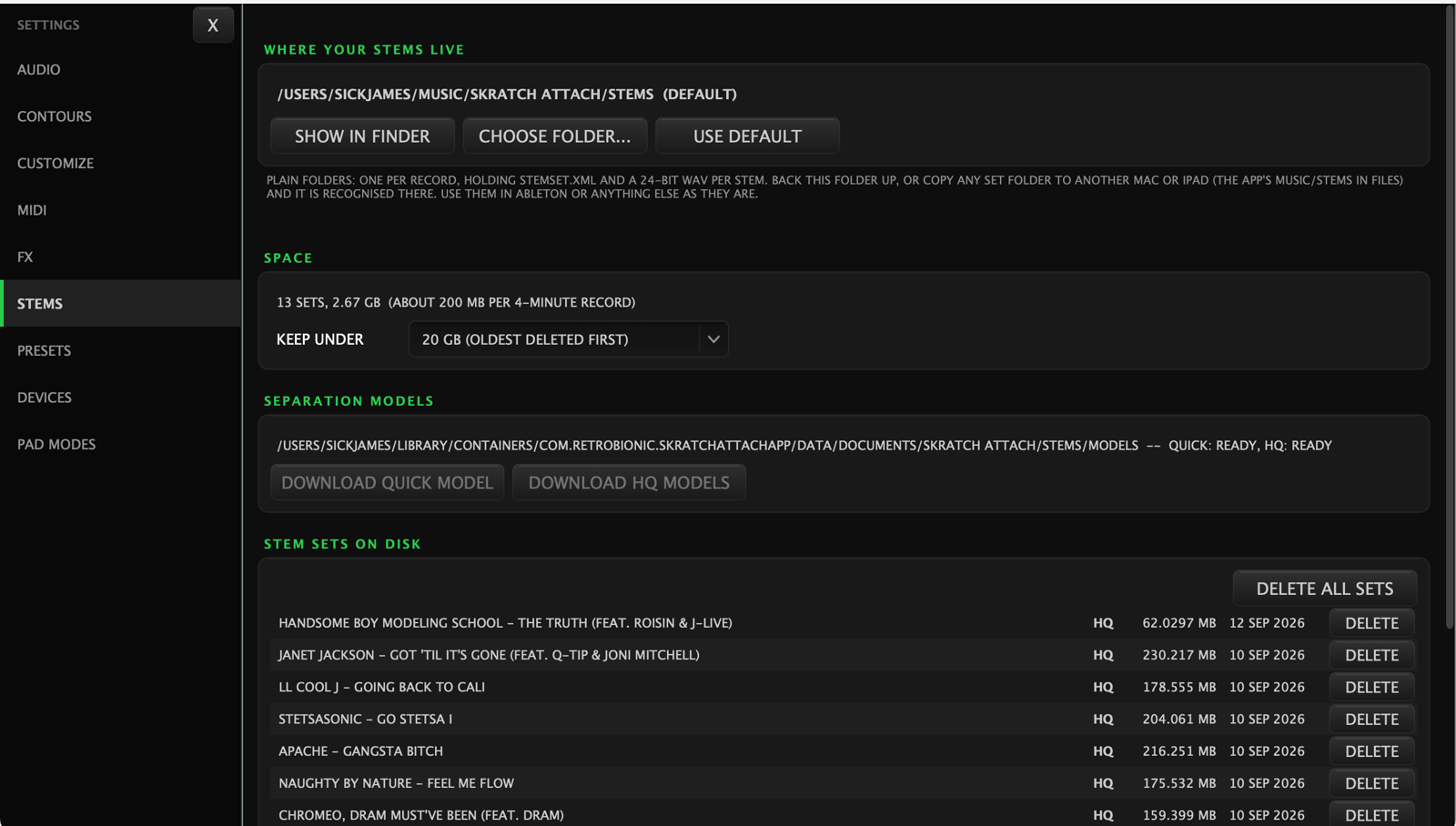Viewport: 1456px width, 826px height.
Task: Delete the Naughty By Nature set
Action: (x=1371, y=783)
